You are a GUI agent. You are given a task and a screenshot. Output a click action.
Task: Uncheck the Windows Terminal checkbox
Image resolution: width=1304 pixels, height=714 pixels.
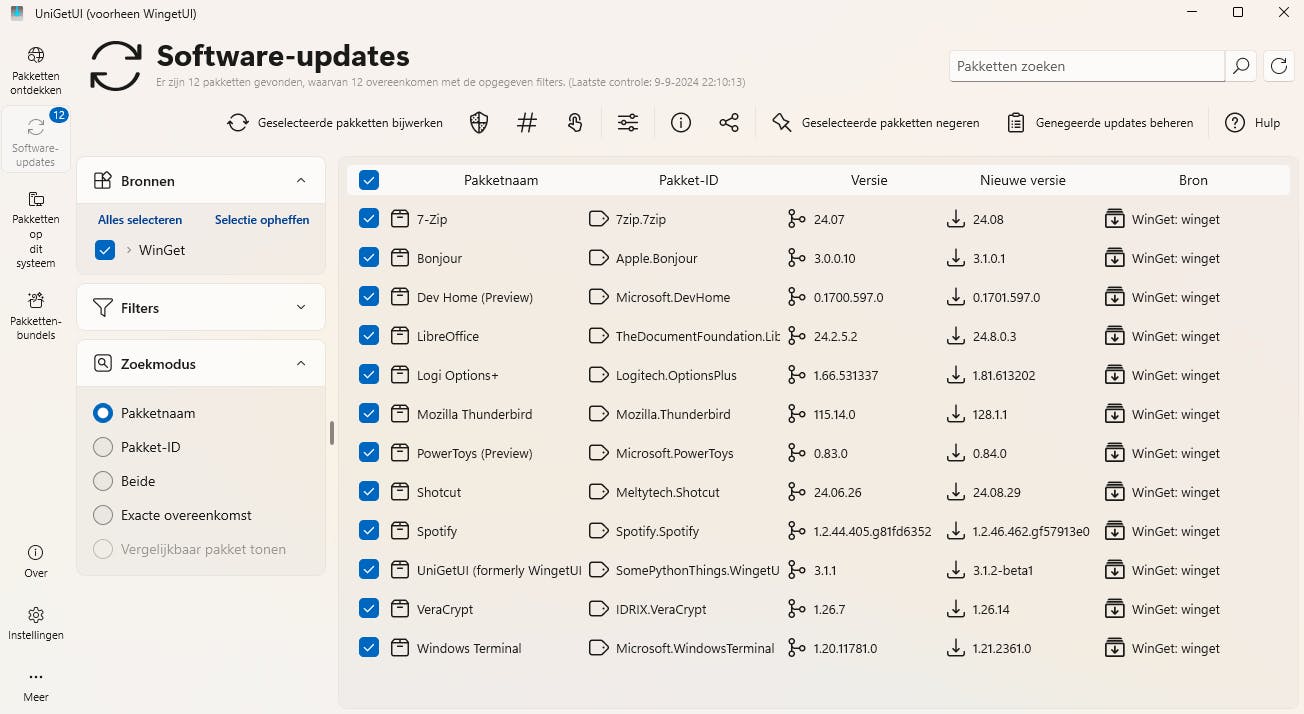[369, 648]
